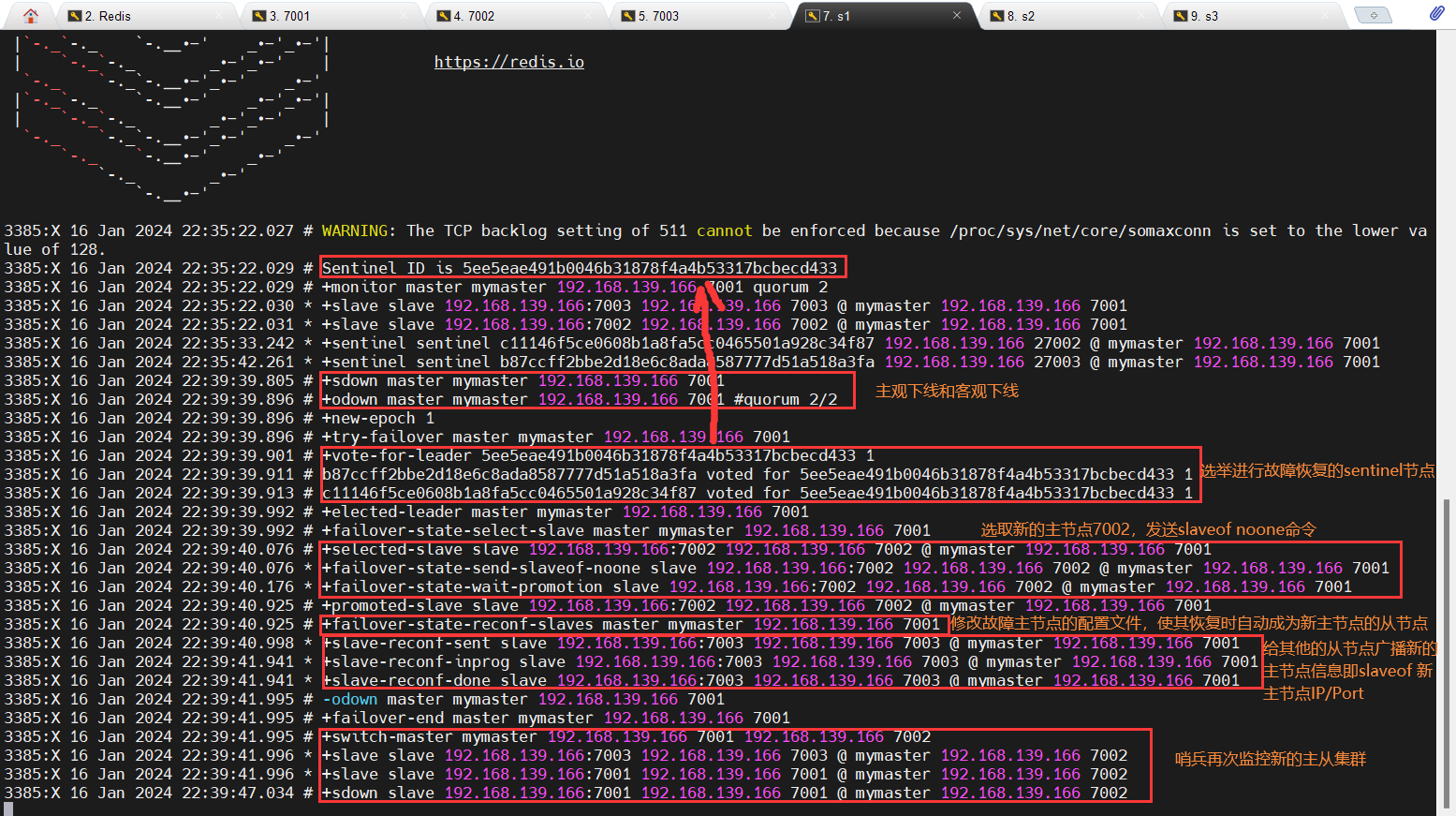Click the '+failover-state-select-slave' log line

(626, 530)
